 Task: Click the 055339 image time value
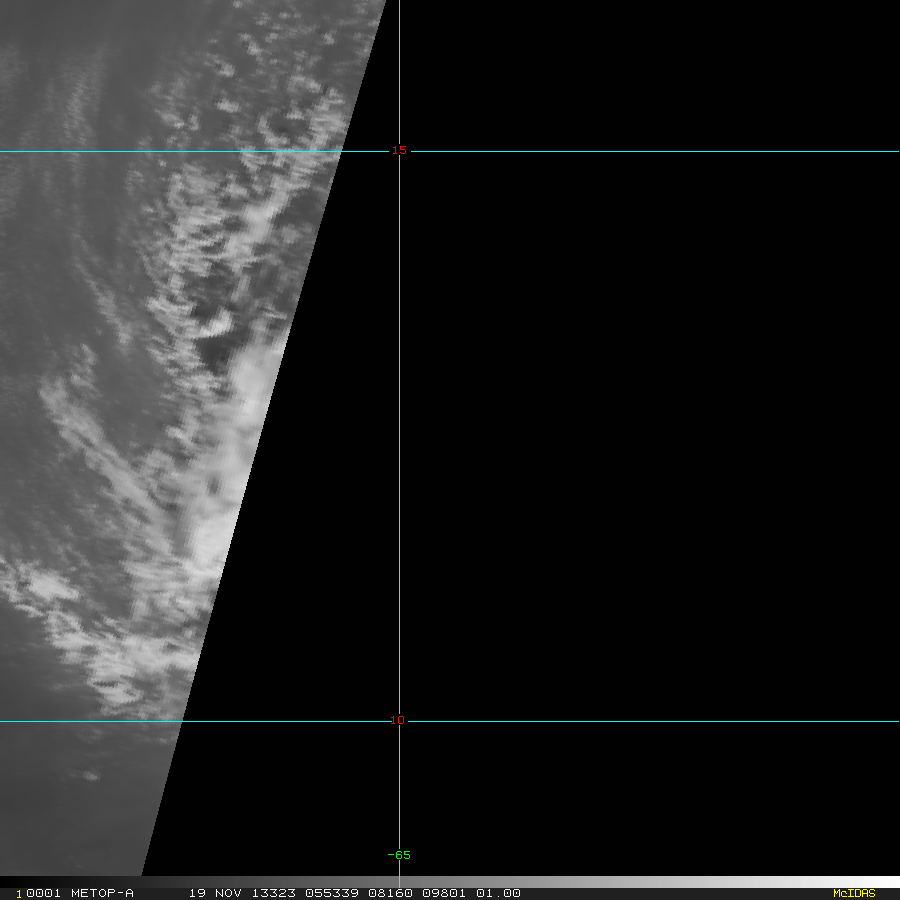point(332,893)
